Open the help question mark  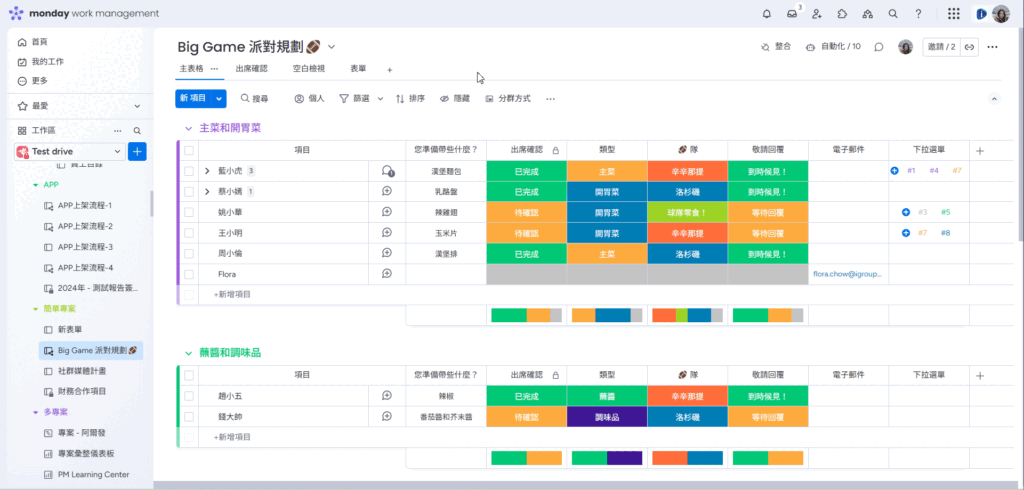[x=918, y=14]
